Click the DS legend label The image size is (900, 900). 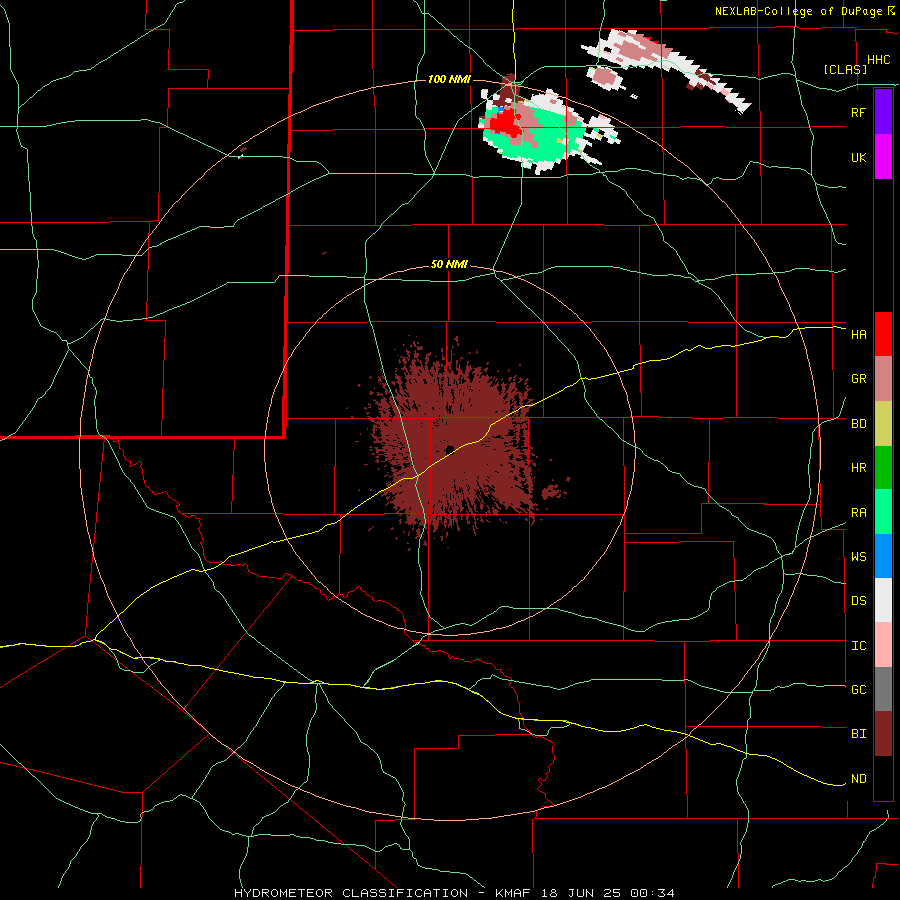pyautogui.click(x=859, y=601)
